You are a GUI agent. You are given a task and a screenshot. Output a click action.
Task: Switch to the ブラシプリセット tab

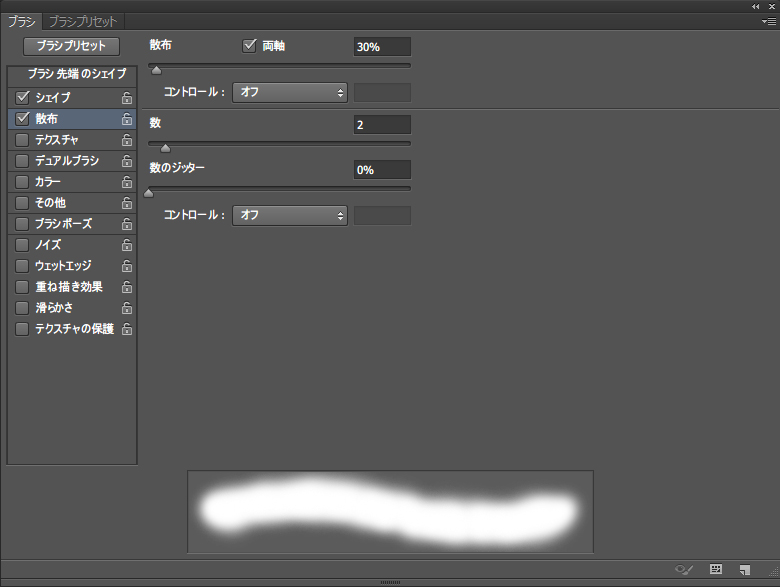[x=83, y=21]
